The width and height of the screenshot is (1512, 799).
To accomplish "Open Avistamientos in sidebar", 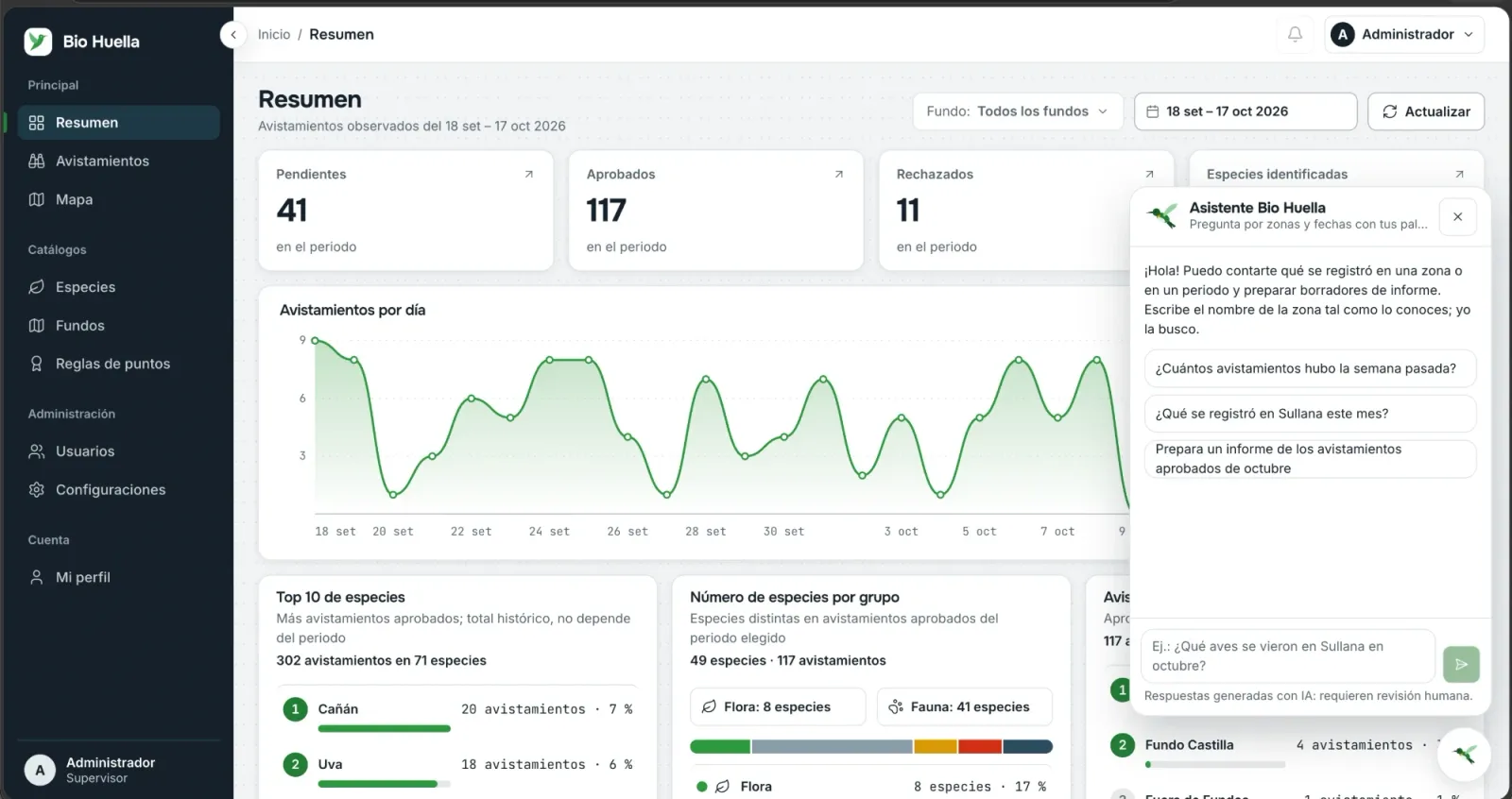I will coord(118,161).
